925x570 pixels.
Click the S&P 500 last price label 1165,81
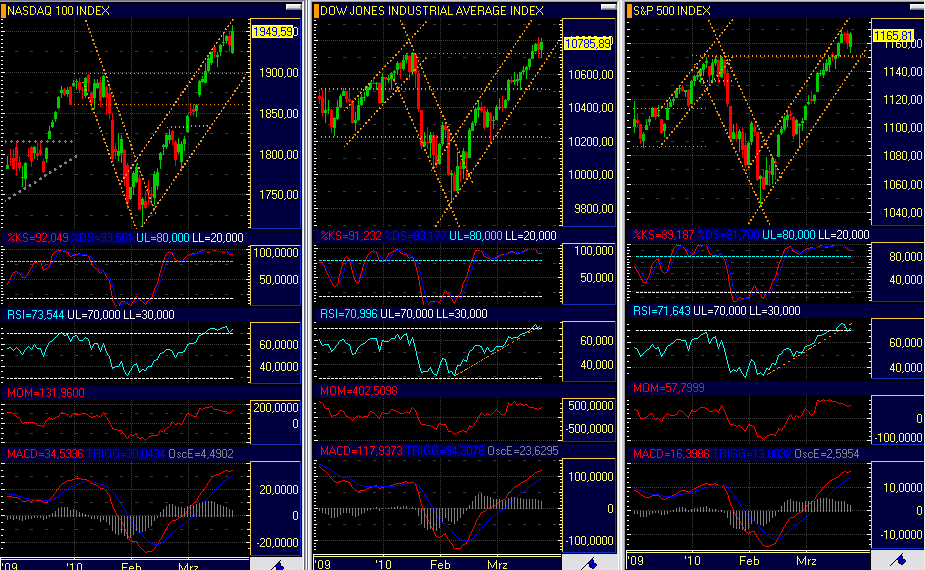[x=894, y=36]
